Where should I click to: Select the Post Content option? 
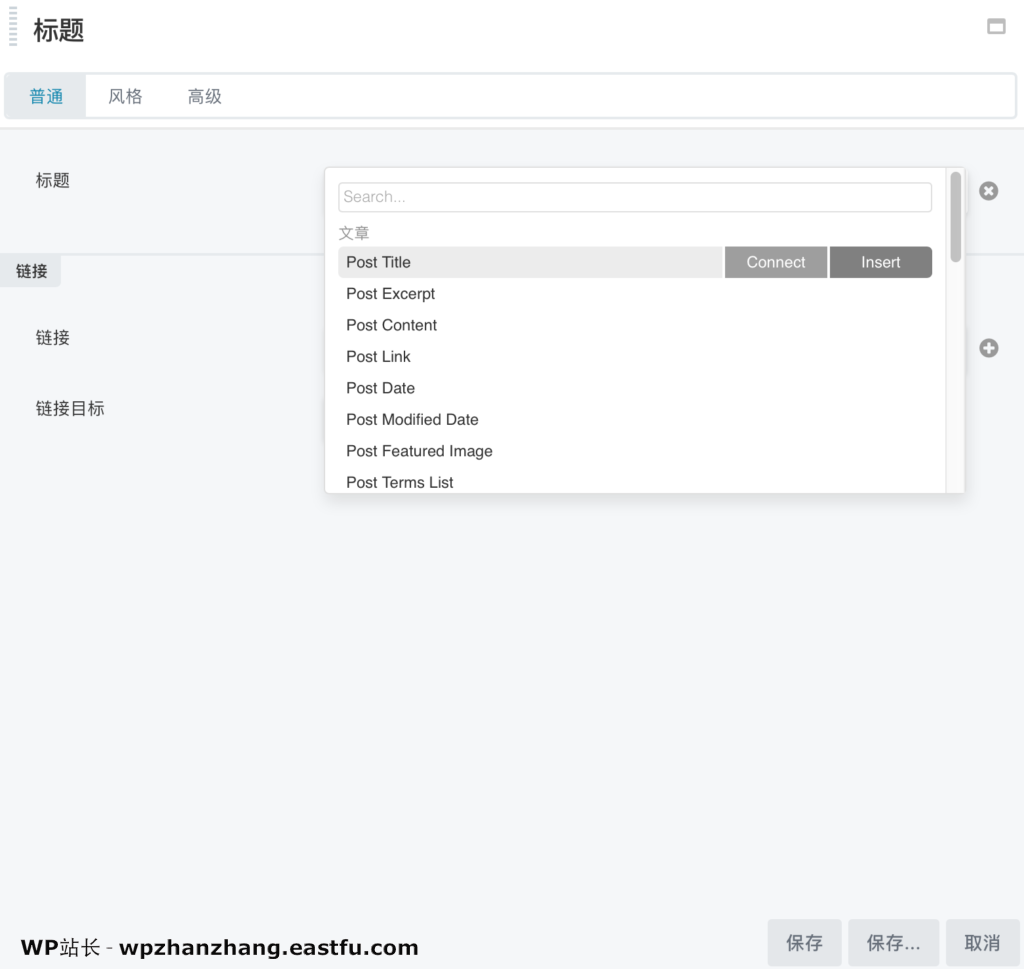click(x=392, y=325)
